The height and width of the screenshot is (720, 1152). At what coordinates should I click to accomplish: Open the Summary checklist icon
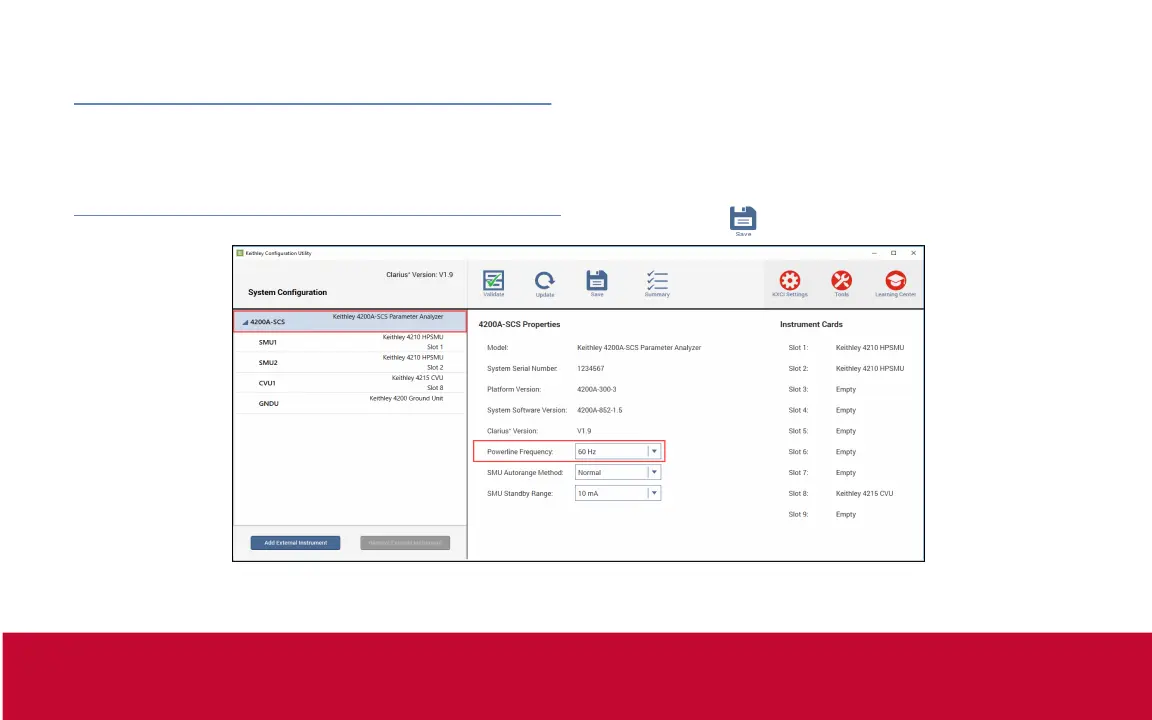[x=657, y=283]
